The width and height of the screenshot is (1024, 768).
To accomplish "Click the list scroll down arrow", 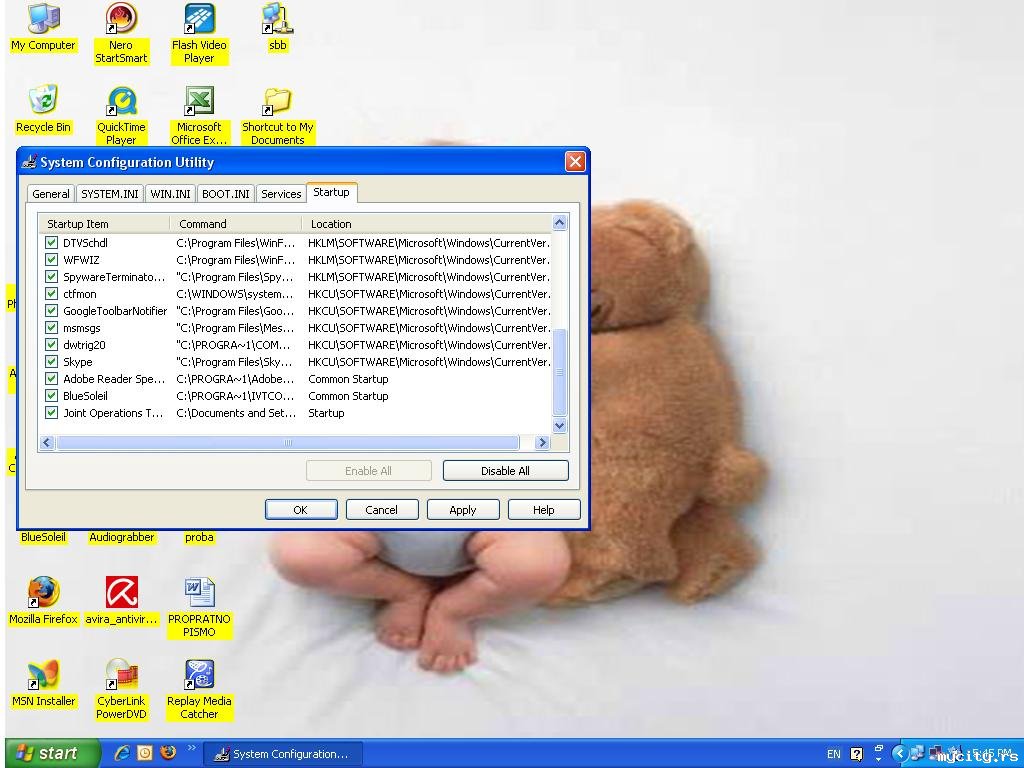I will [x=559, y=426].
